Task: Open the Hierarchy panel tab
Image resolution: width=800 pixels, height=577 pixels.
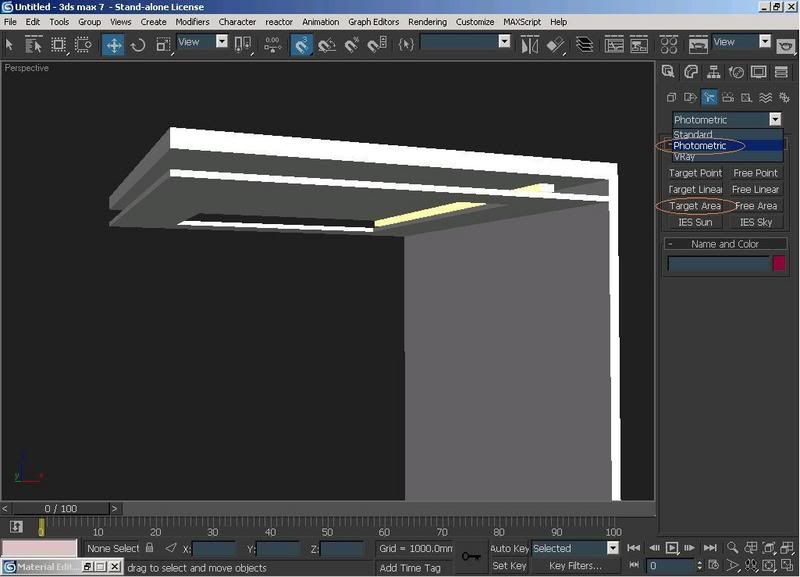Action: click(714, 72)
